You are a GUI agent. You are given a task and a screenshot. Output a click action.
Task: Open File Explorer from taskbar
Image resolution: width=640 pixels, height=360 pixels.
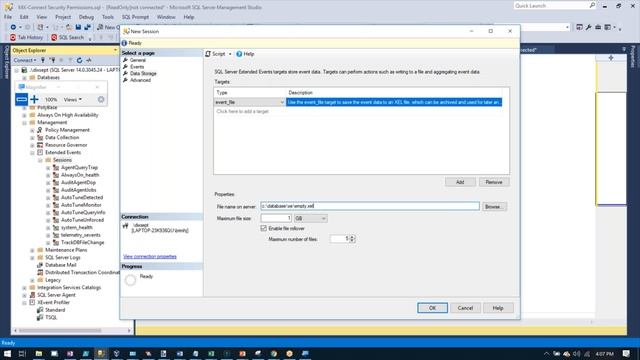click(38, 353)
